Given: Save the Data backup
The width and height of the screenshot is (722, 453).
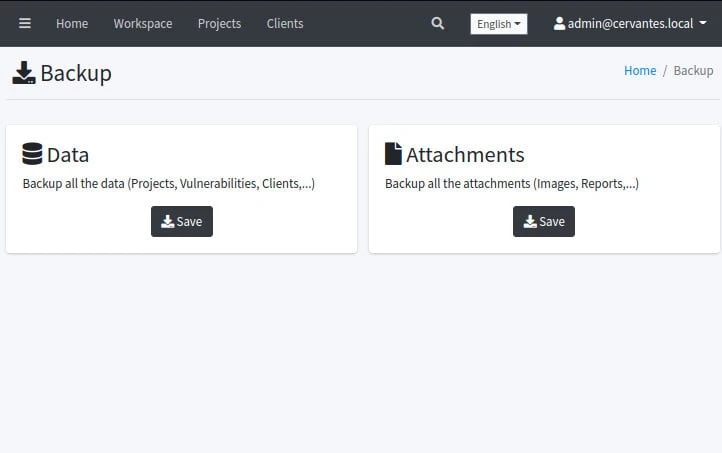Looking at the screenshot, I should pyautogui.click(x=182, y=221).
